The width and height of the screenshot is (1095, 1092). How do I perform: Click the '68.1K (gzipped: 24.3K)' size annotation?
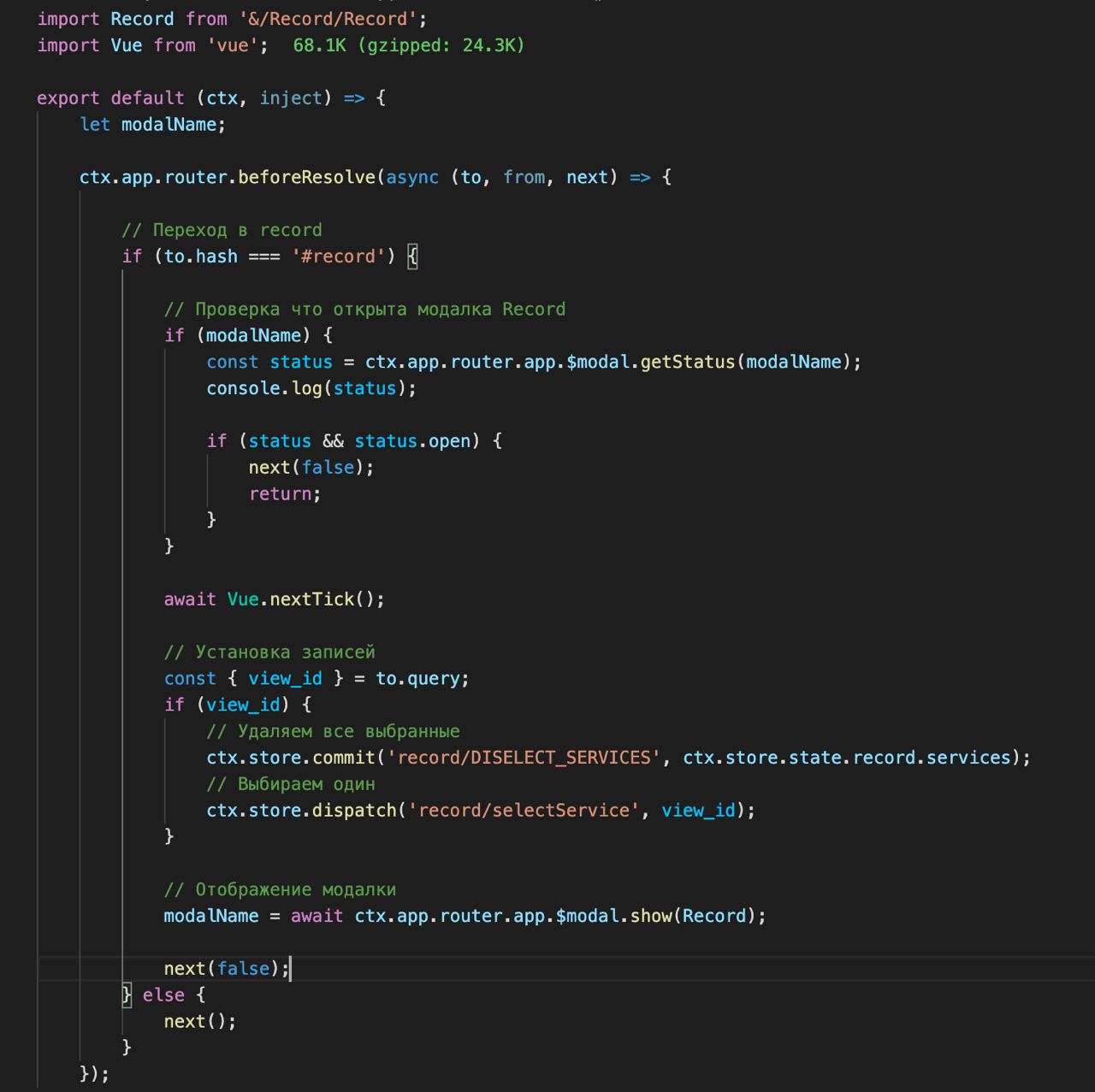point(409,45)
